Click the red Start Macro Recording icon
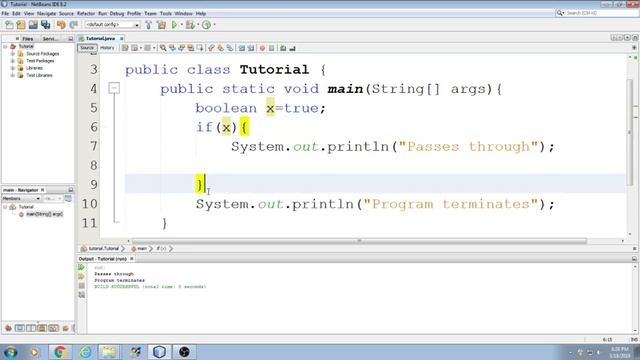 [x=262, y=48]
